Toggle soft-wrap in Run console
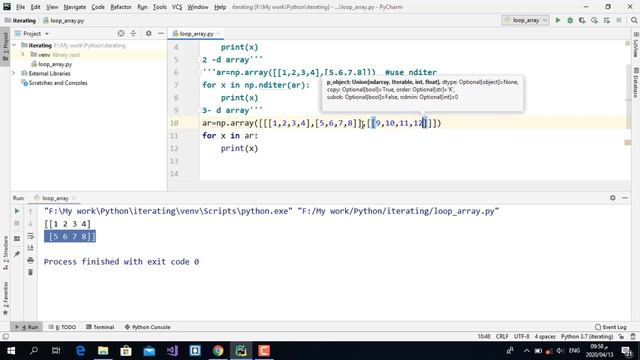 [x=30, y=236]
